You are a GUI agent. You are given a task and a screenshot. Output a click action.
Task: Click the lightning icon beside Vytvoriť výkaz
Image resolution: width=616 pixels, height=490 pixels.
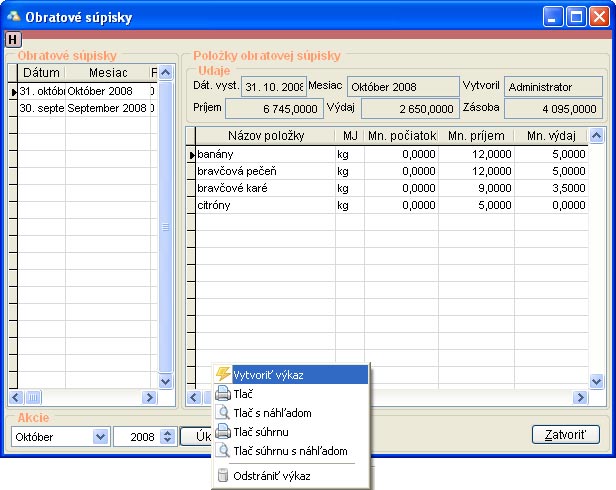[x=222, y=375]
